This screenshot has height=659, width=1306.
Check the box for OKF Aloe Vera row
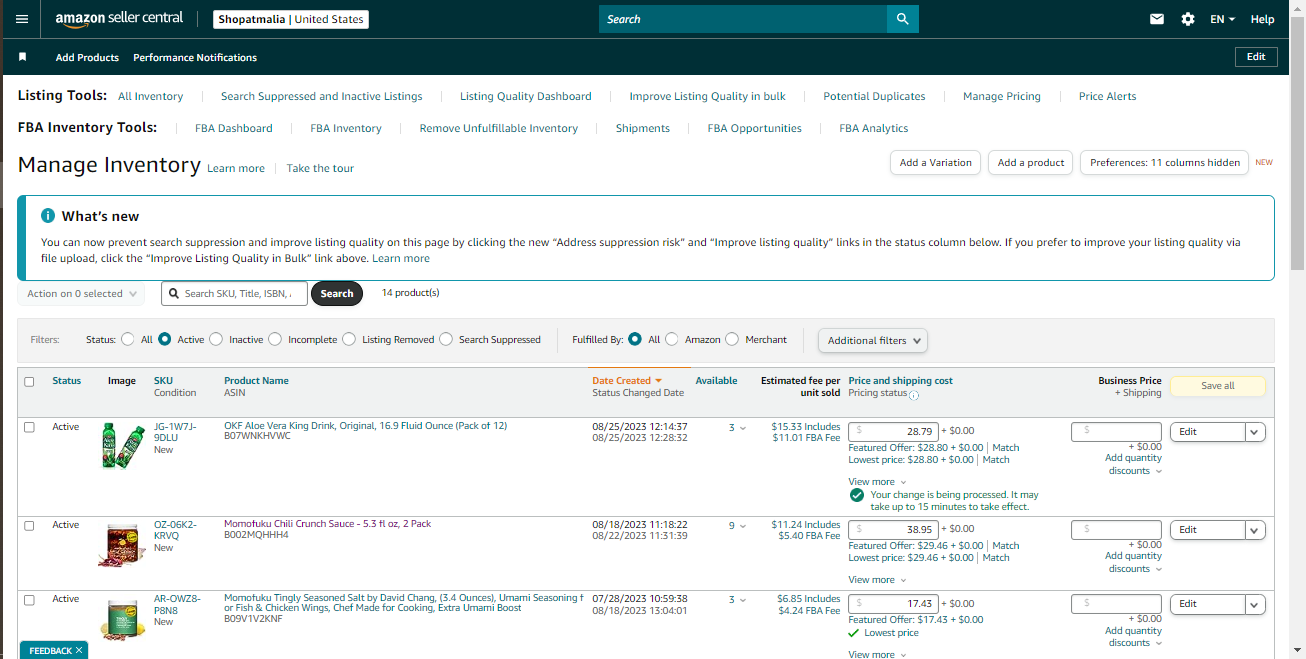pos(29,427)
